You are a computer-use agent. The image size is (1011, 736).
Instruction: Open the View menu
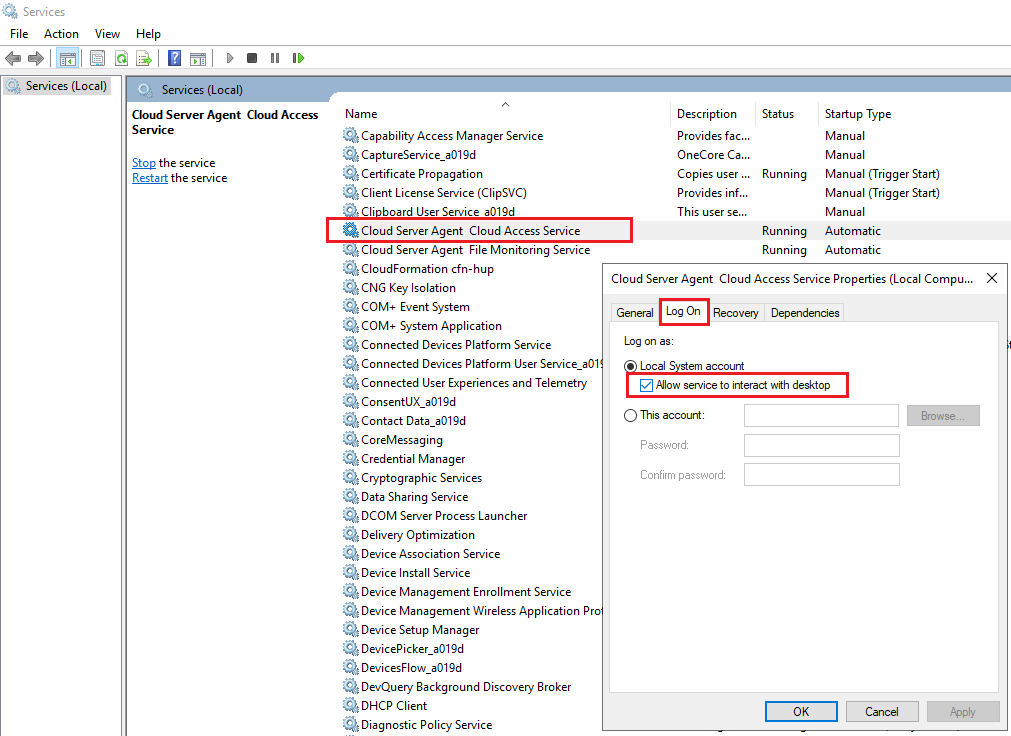click(107, 34)
